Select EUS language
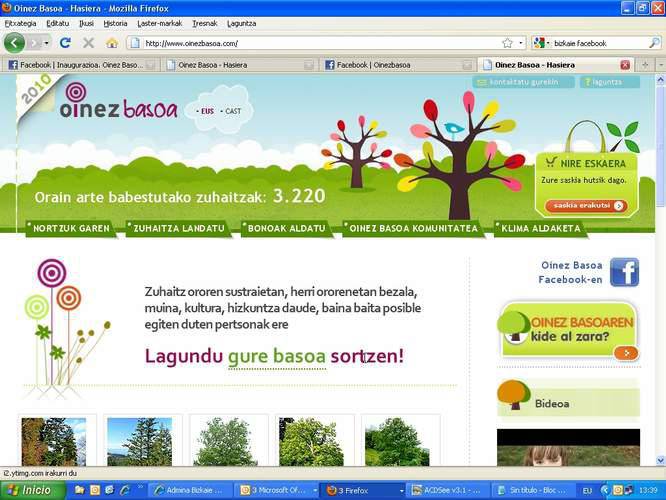 (206, 111)
